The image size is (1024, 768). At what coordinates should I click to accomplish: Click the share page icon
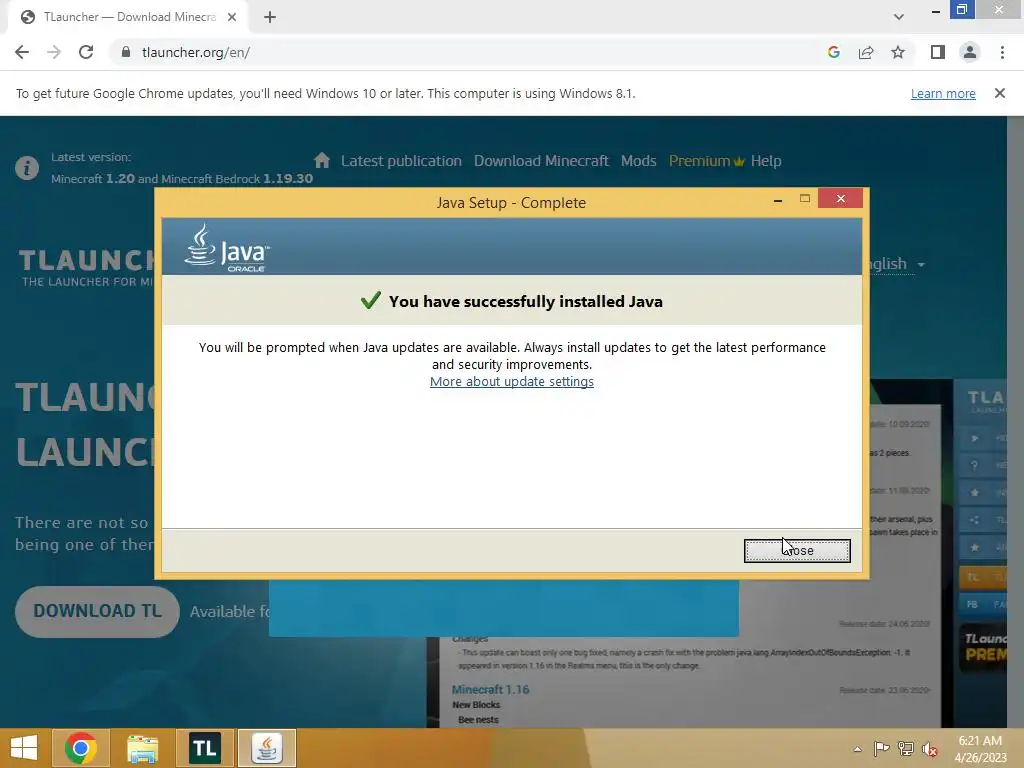tap(866, 52)
